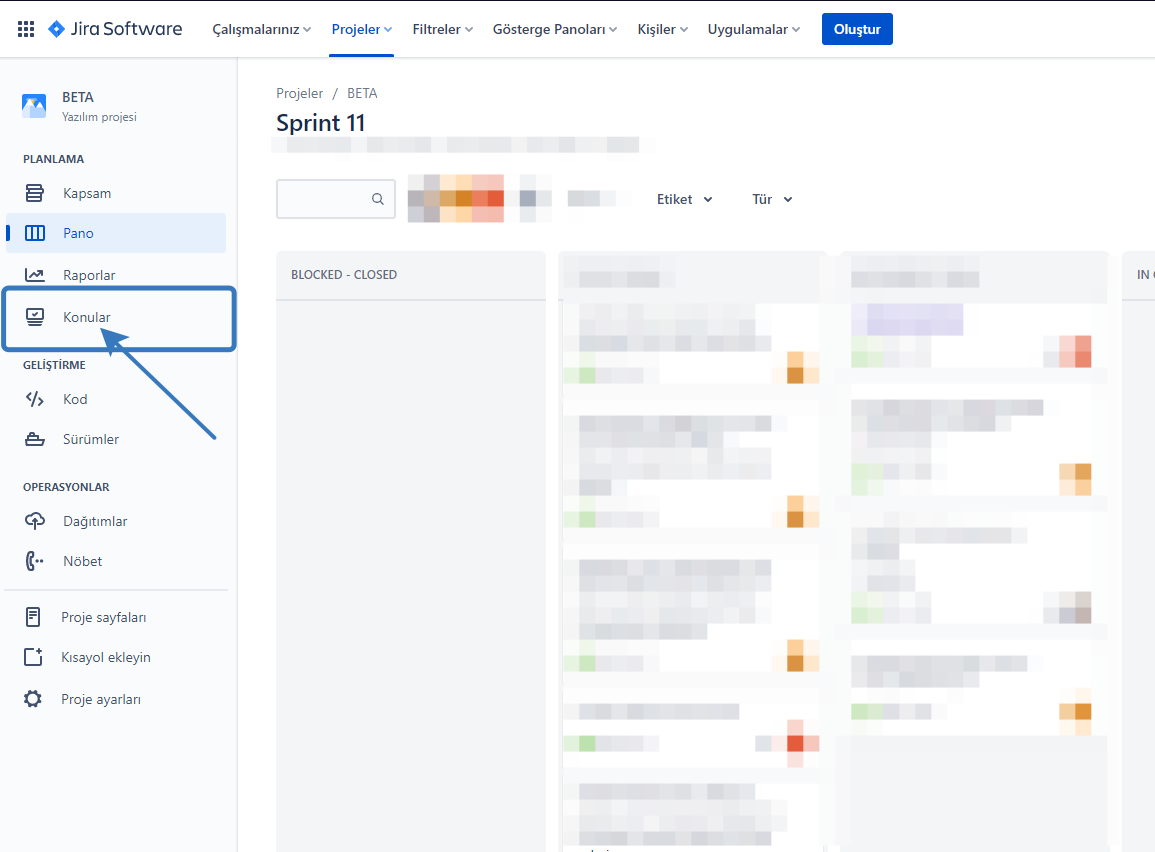This screenshot has height=852, width=1155.
Task: Open the Projeler navigation dropdown
Action: pos(361,29)
